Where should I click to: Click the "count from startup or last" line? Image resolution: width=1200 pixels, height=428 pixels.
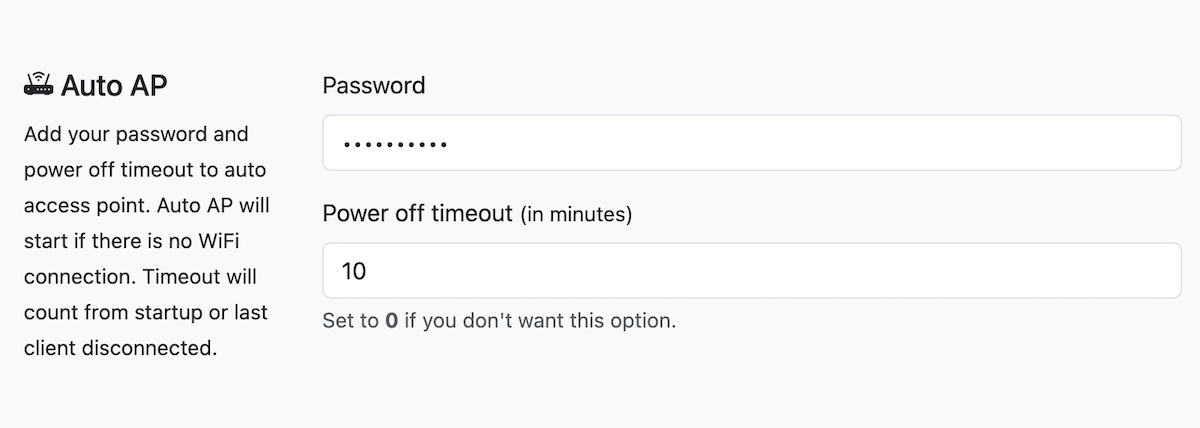[x=145, y=312]
